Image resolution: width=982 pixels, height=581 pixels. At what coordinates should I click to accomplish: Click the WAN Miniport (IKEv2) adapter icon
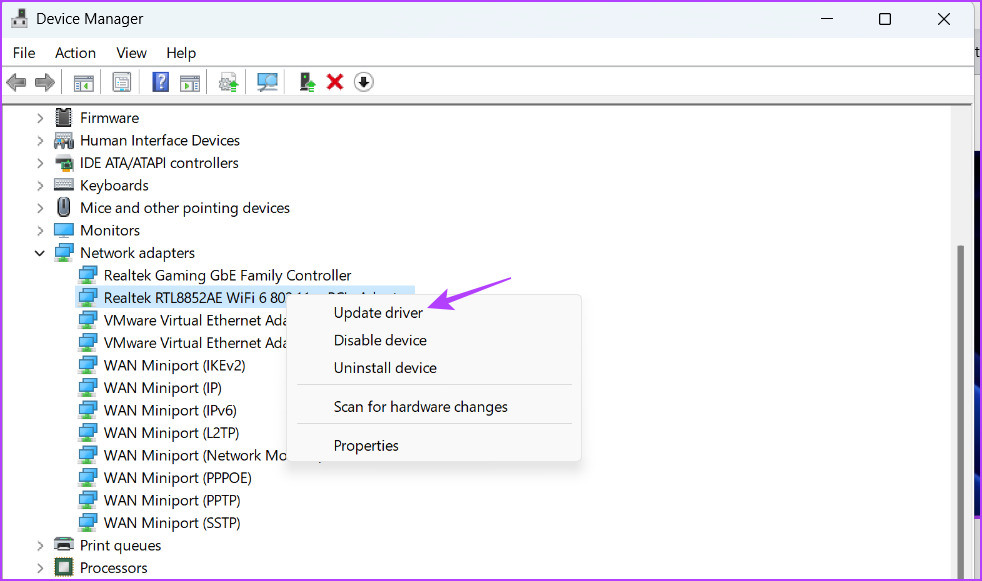pyautogui.click(x=88, y=365)
